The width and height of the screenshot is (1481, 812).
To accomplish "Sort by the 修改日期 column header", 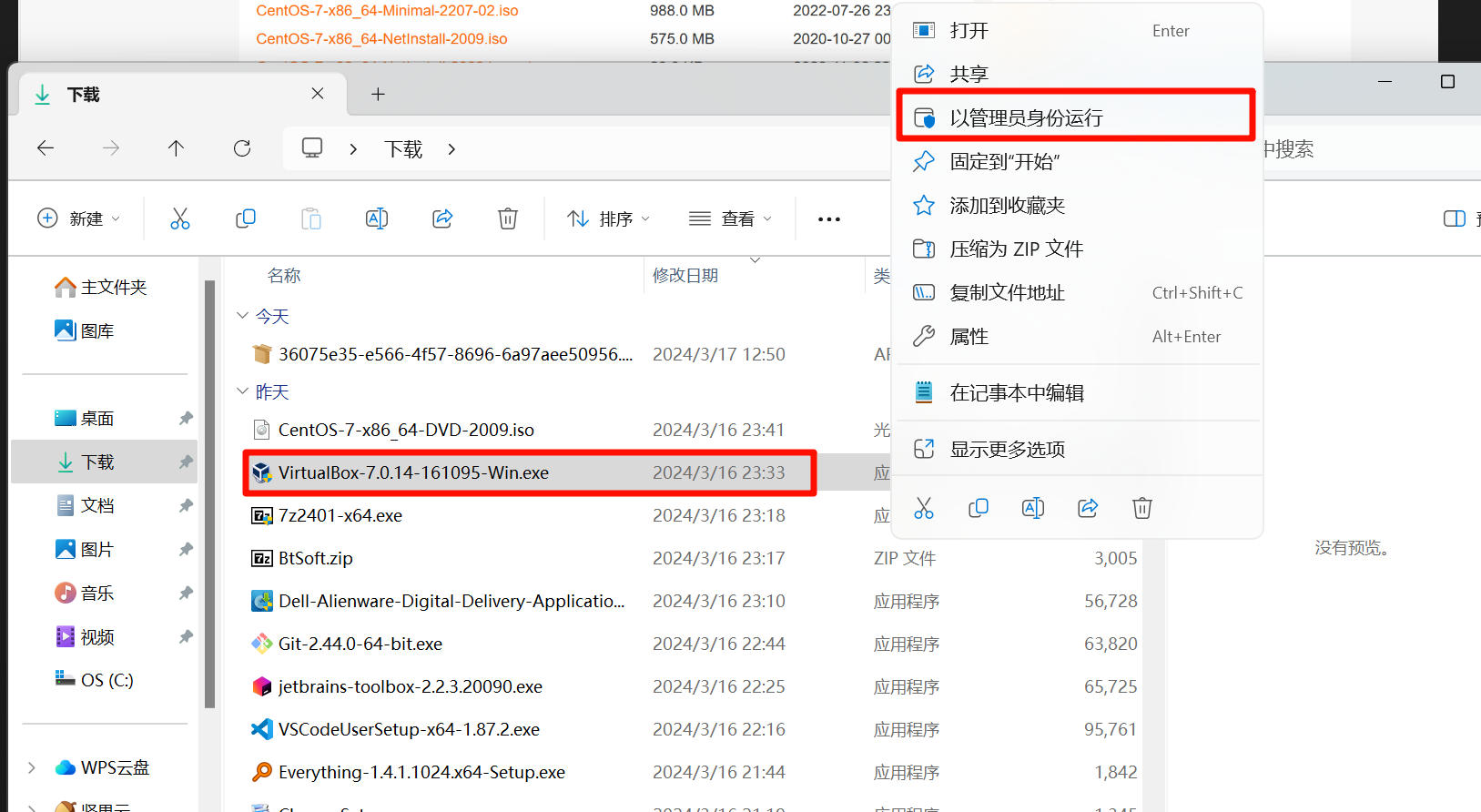I will pos(685,276).
